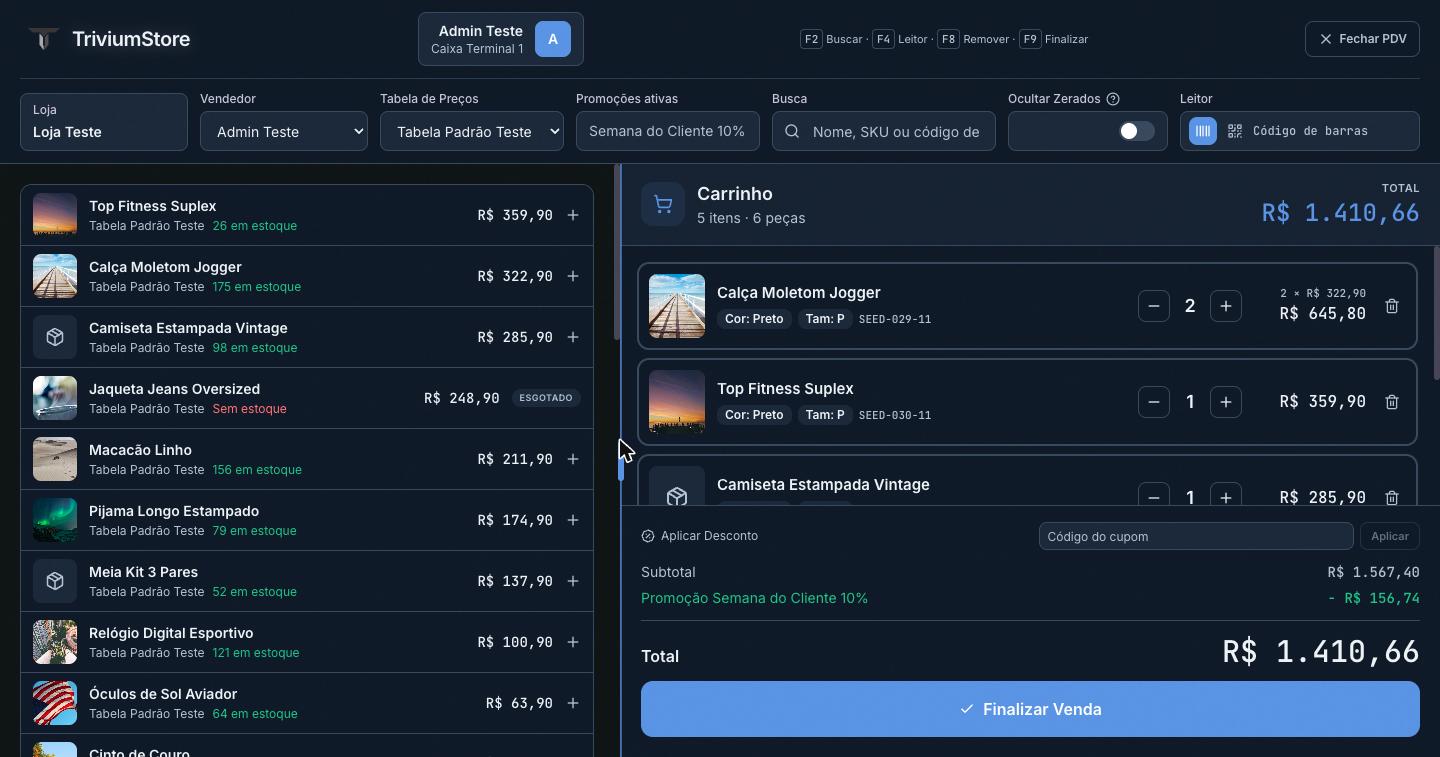Delete Calça Moletom Jogger from cart
The height and width of the screenshot is (757, 1440).
1392,306
